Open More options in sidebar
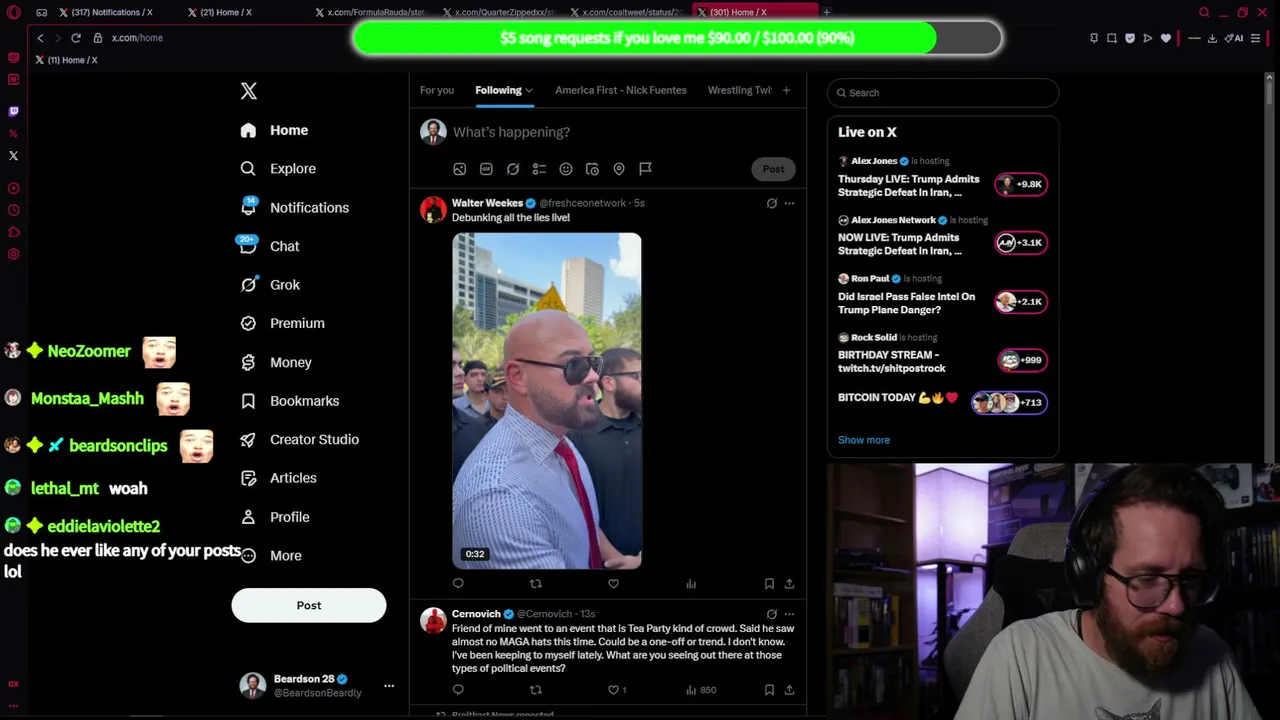Image resolution: width=1280 pixels, height=720 pixels. tap(271, 556)
